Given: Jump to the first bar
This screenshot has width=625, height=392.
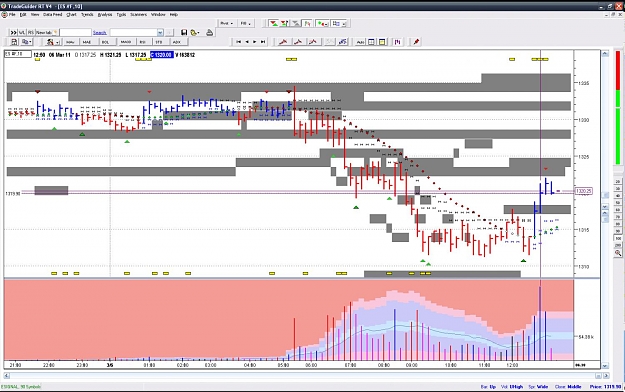Looking at the screenshot, I should [x=238, y=42].
